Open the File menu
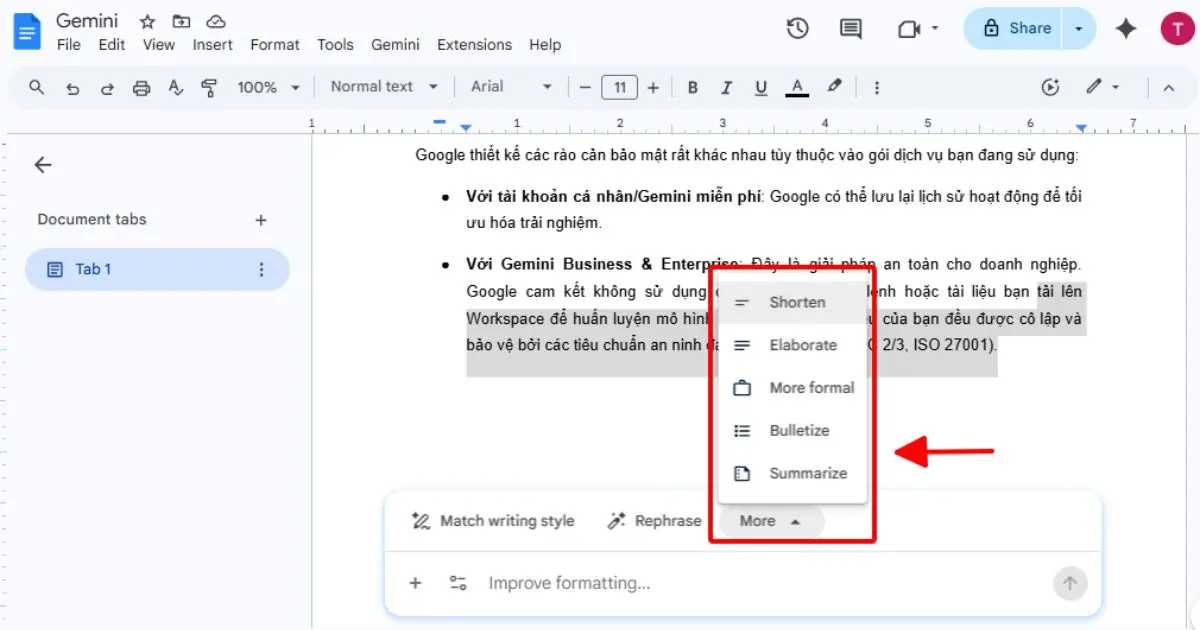This screenshot has width=1200, height=630. [69, 45]
